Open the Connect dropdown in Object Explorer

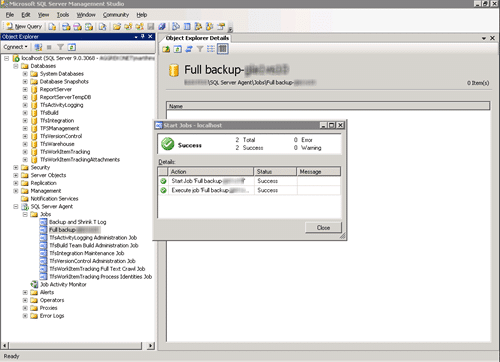[15, 47]
